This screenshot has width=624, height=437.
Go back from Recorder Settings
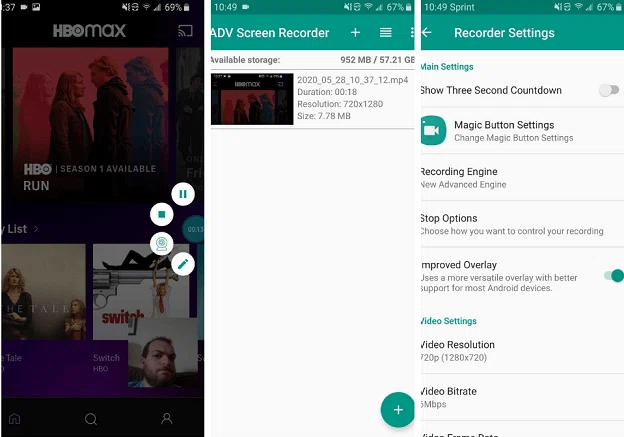coord(427,33)
